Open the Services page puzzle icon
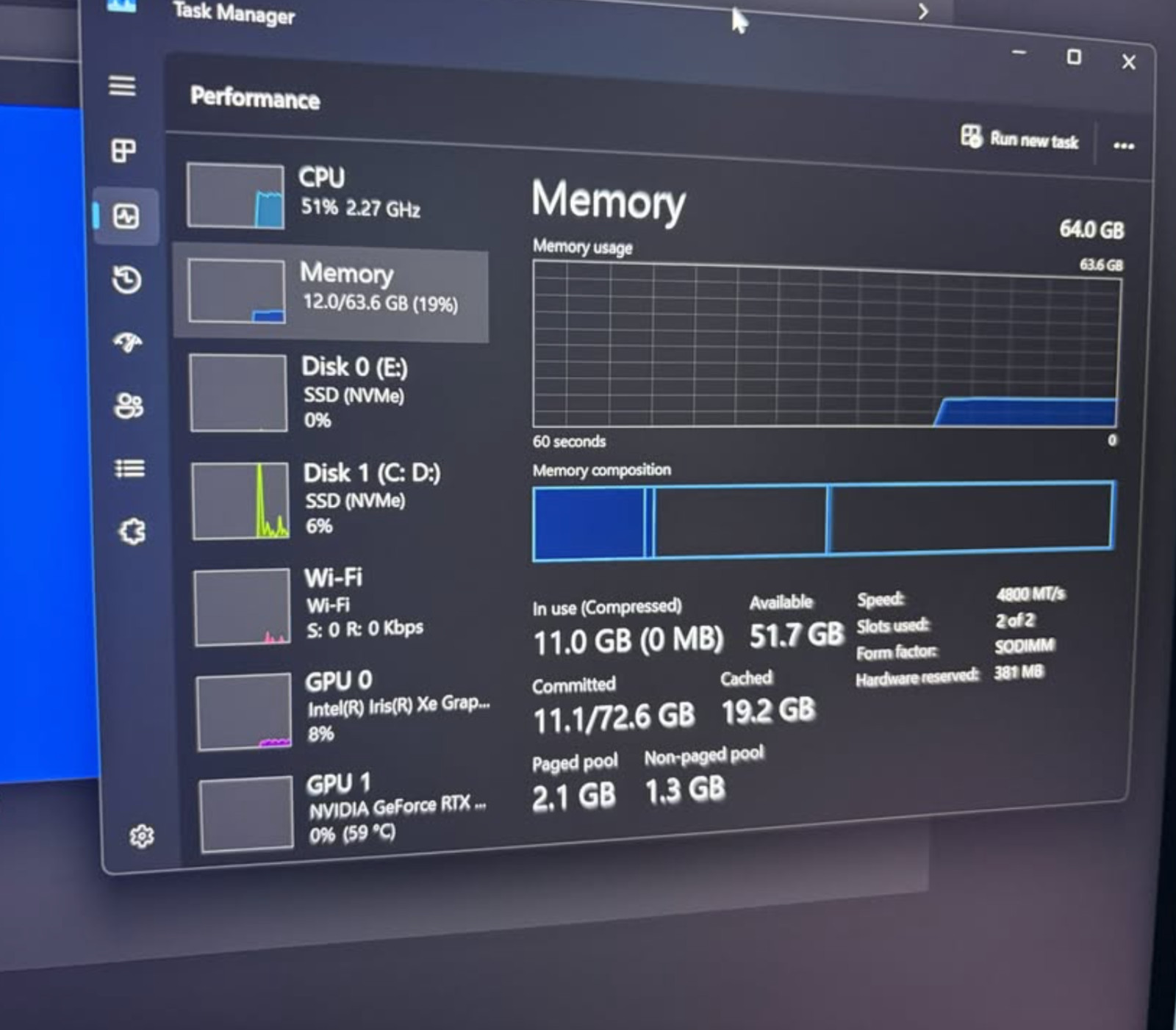This screenshot has height=1030, width=1176. point(132,531)
